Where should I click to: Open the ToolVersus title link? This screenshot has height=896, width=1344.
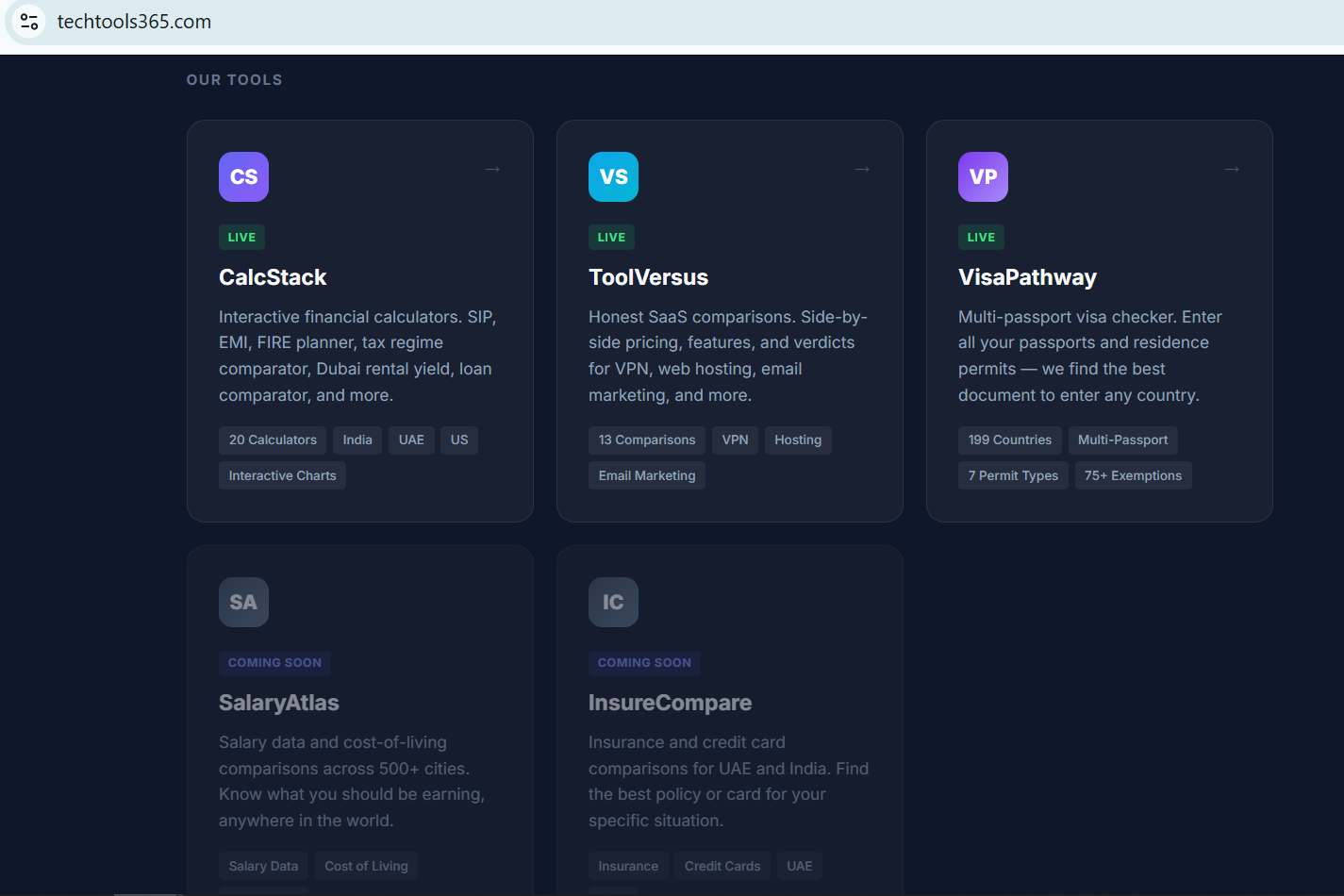[x=648, y=277]
